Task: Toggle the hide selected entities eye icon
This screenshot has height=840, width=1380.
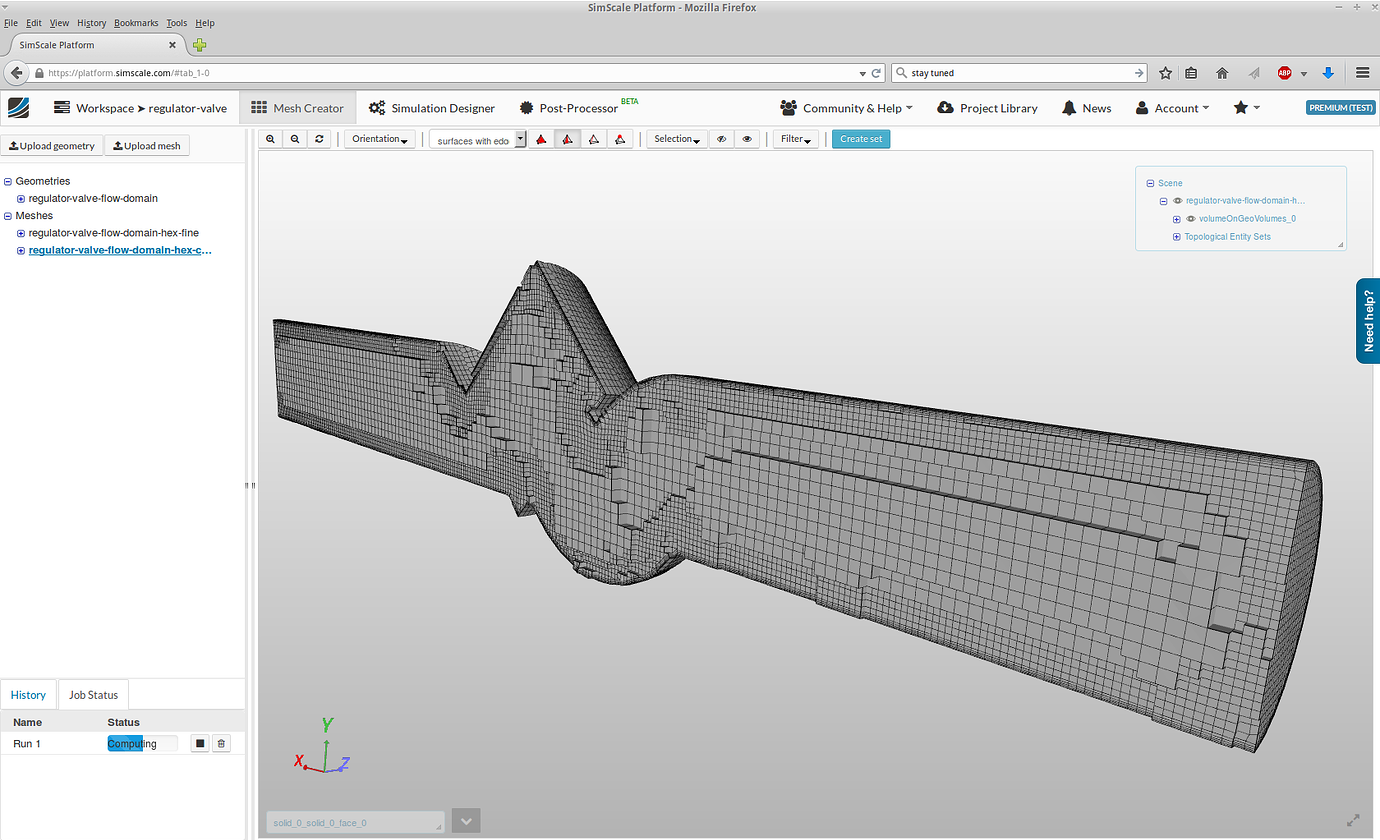Action: pyautogui.click(x=721, y=139)
